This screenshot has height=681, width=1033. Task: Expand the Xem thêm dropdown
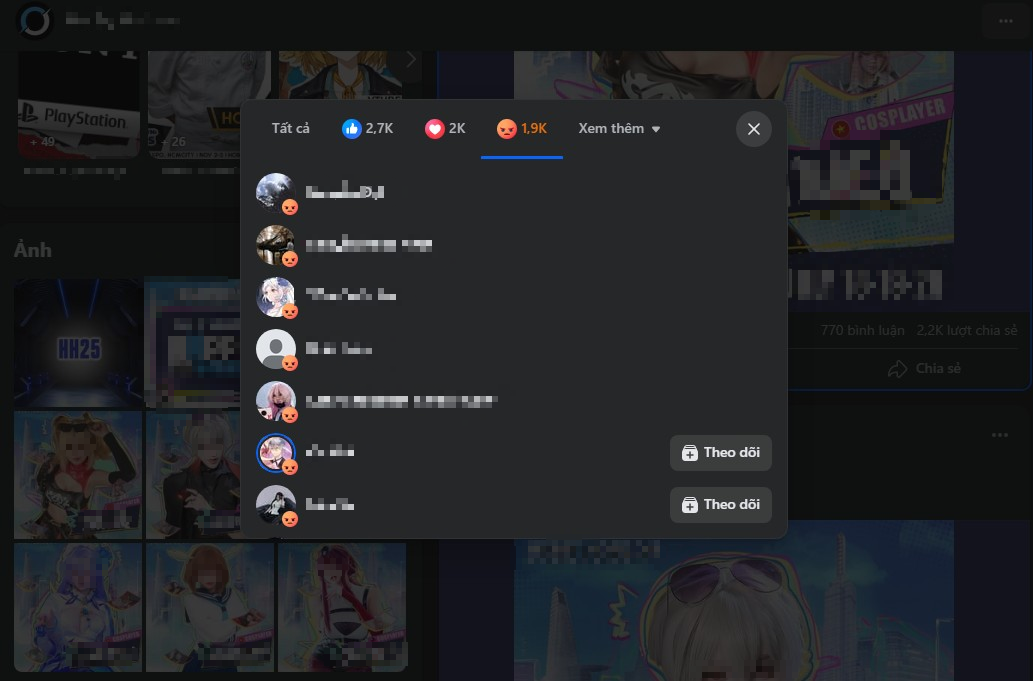point(619,129)
